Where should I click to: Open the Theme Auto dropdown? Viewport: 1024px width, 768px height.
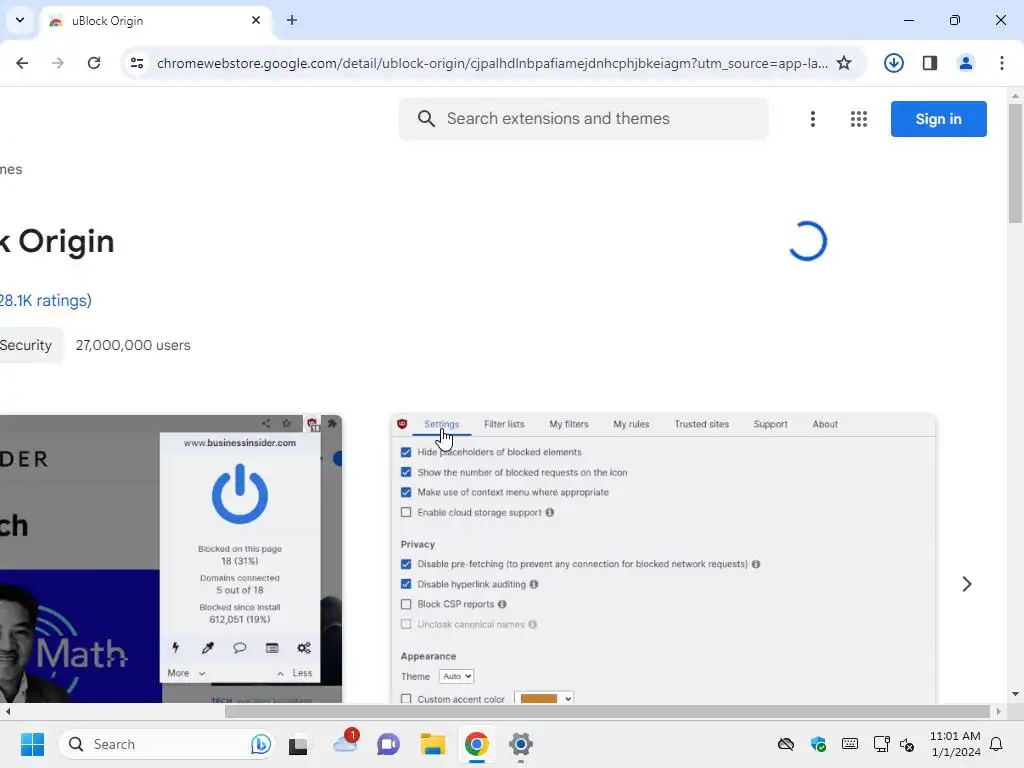[x=456, y=677]
